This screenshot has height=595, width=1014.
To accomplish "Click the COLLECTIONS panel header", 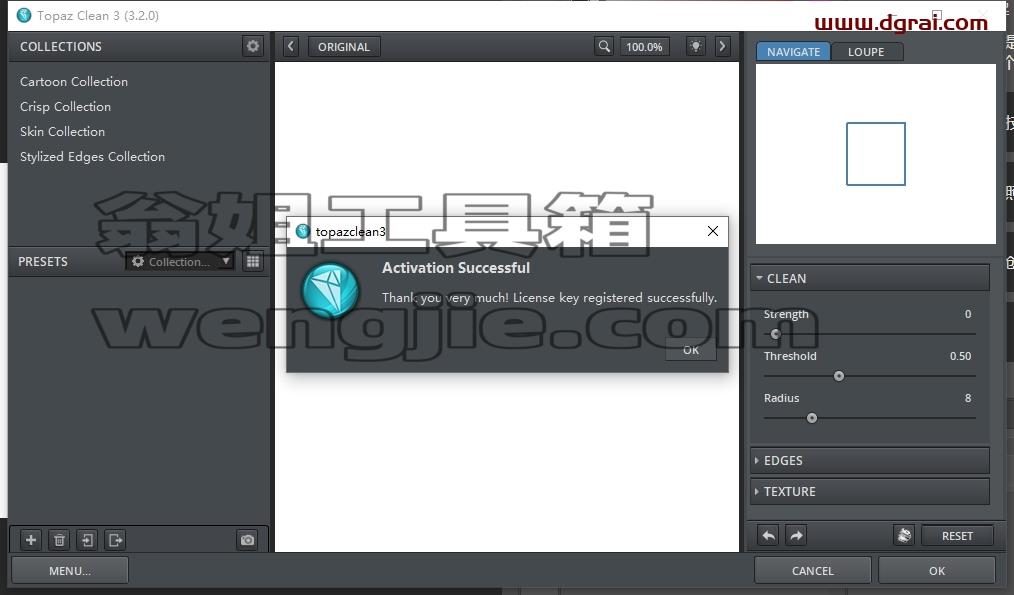I will coord(61,47).
